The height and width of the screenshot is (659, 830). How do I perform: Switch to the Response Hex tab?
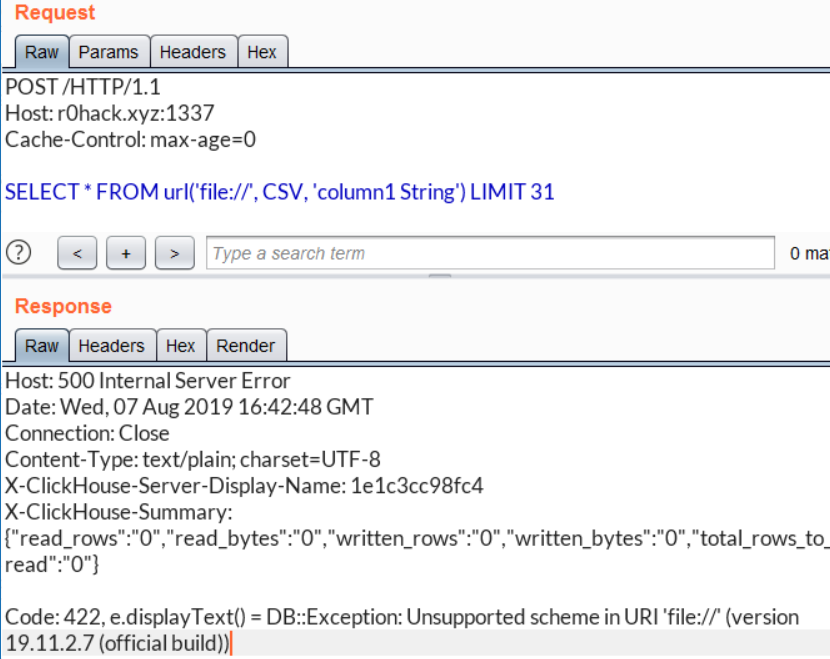pyautogui.click(x=181, y=346)
